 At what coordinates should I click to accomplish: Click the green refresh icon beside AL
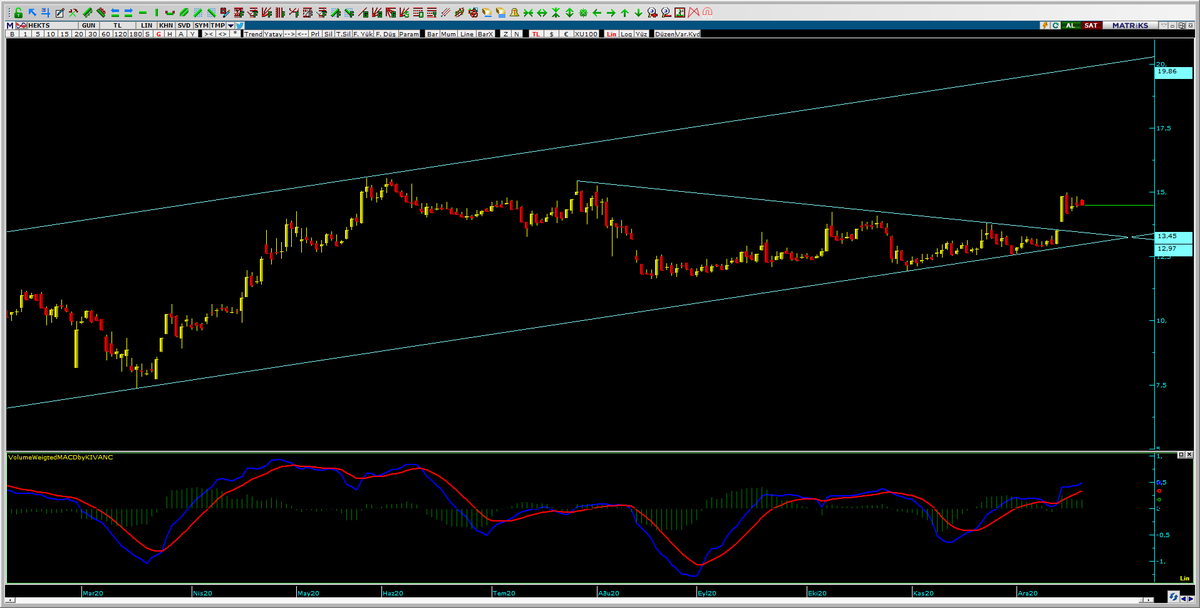[1056, 25]
